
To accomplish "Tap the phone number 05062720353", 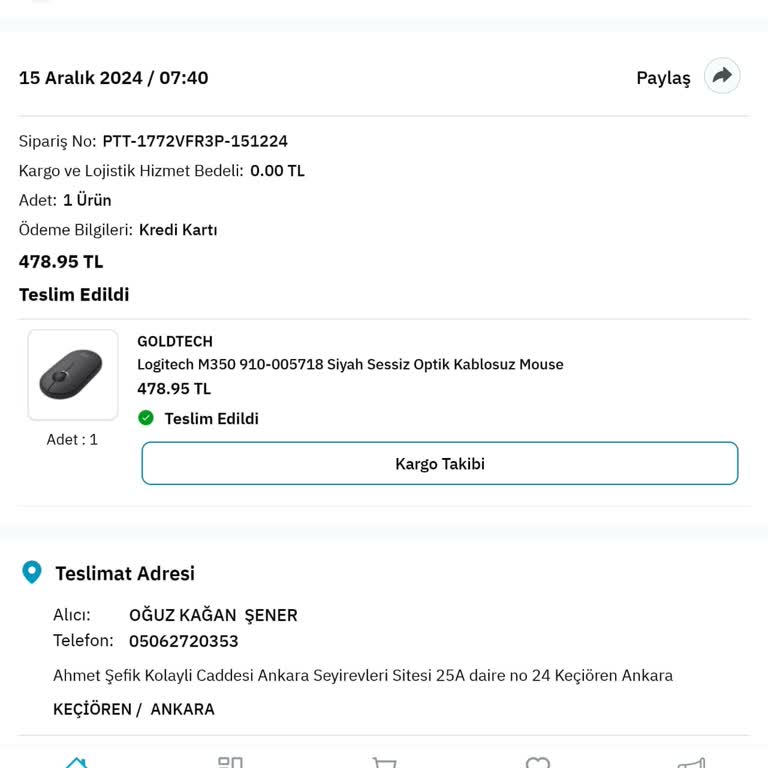I will [184, 641].
